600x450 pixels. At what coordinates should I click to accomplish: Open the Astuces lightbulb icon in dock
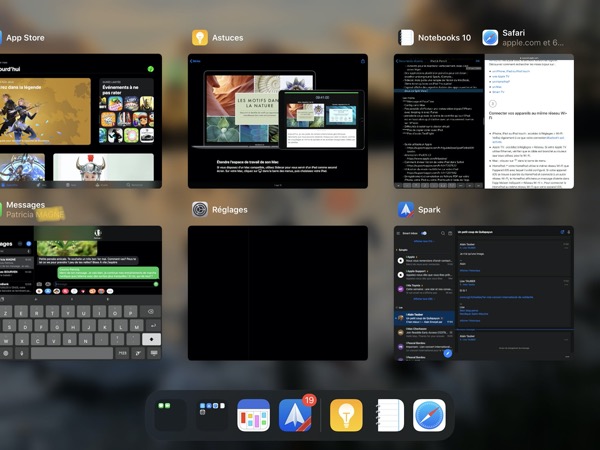pos(346,415)
